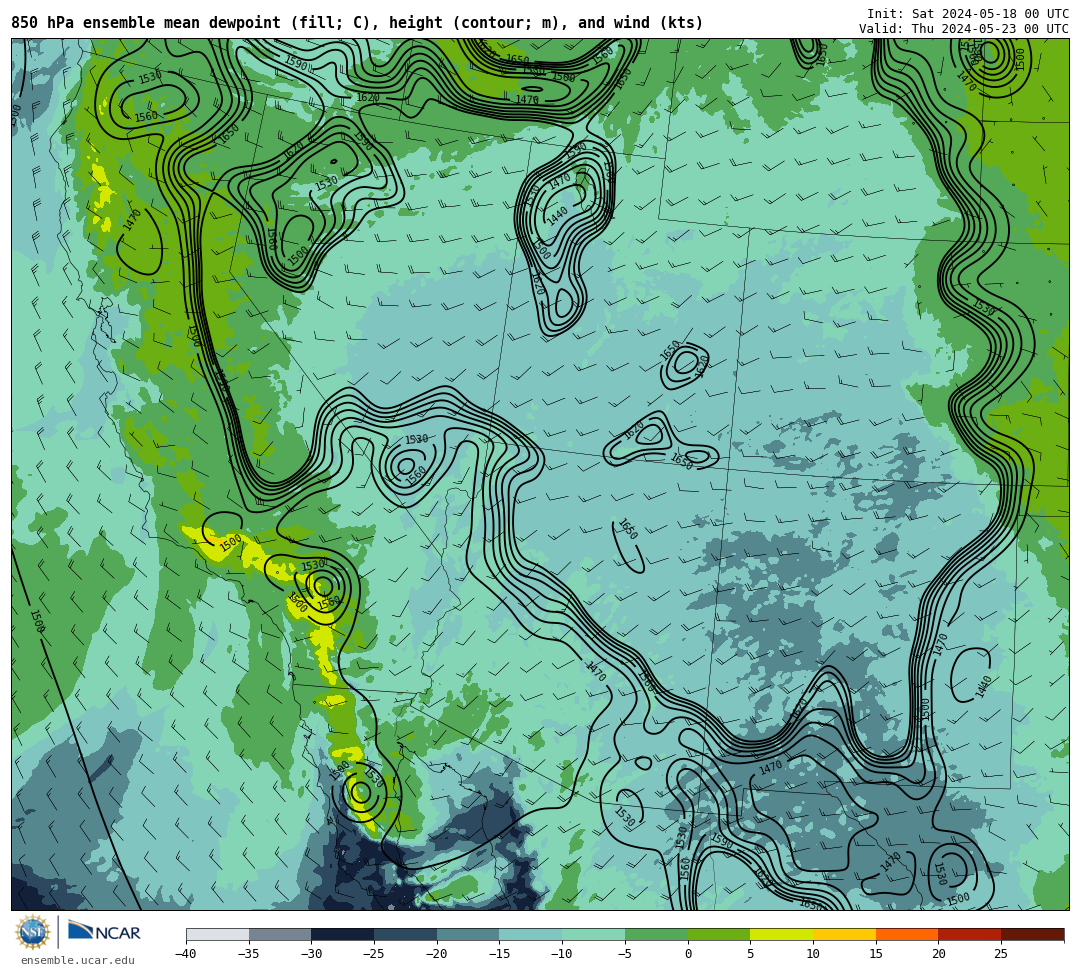The width and height of the screenshot is (1080, 973).
Task: Click the -25 colorbar tick label
Action: [x=374, y=954]
